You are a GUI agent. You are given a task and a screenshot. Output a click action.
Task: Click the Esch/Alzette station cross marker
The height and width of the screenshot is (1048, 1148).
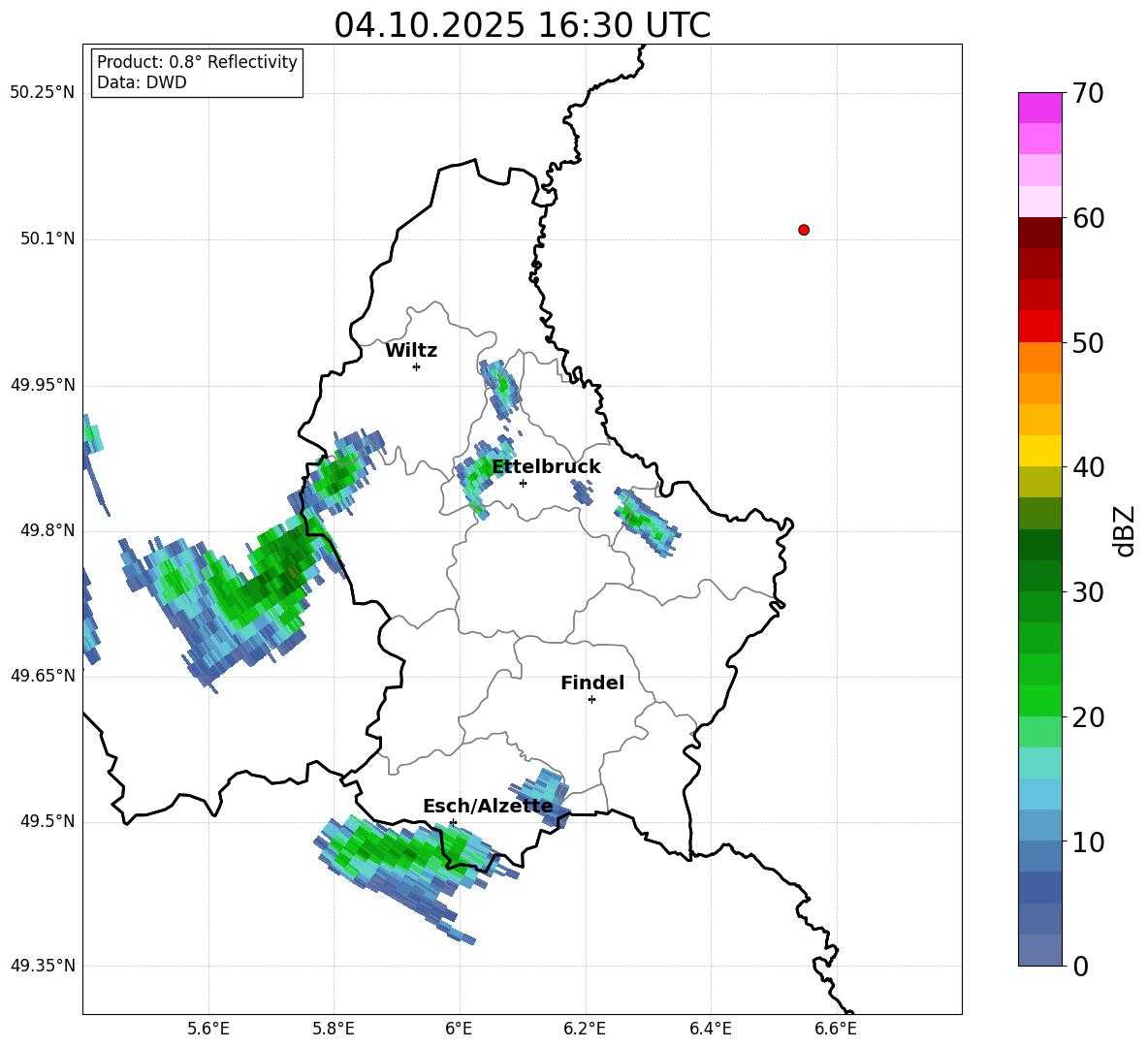tap(453, 822)
